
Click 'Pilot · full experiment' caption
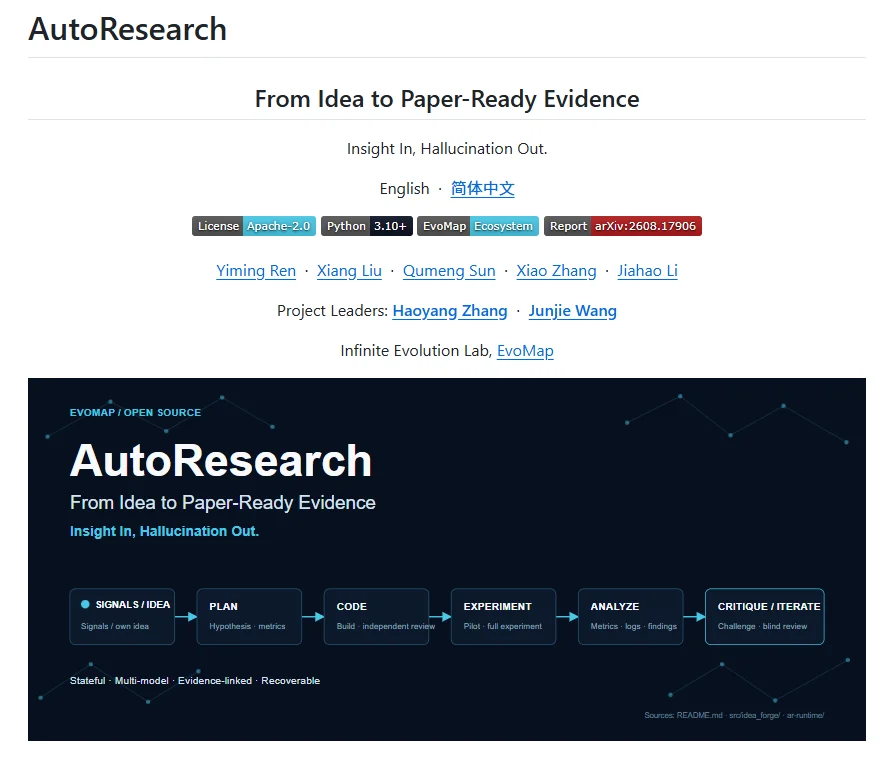pos(502,626)
